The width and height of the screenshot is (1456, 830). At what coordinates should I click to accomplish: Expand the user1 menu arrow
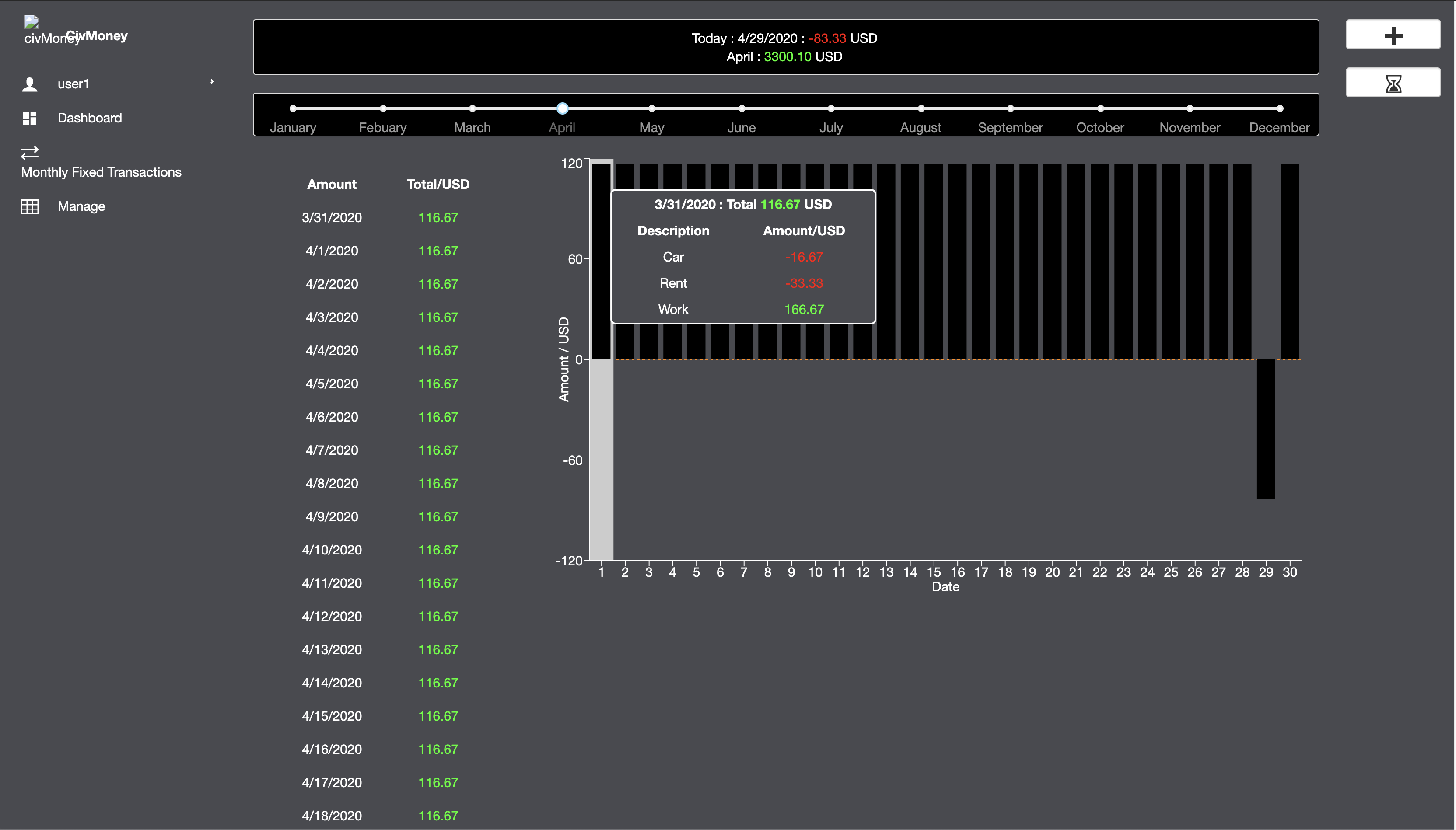[212, 81]
